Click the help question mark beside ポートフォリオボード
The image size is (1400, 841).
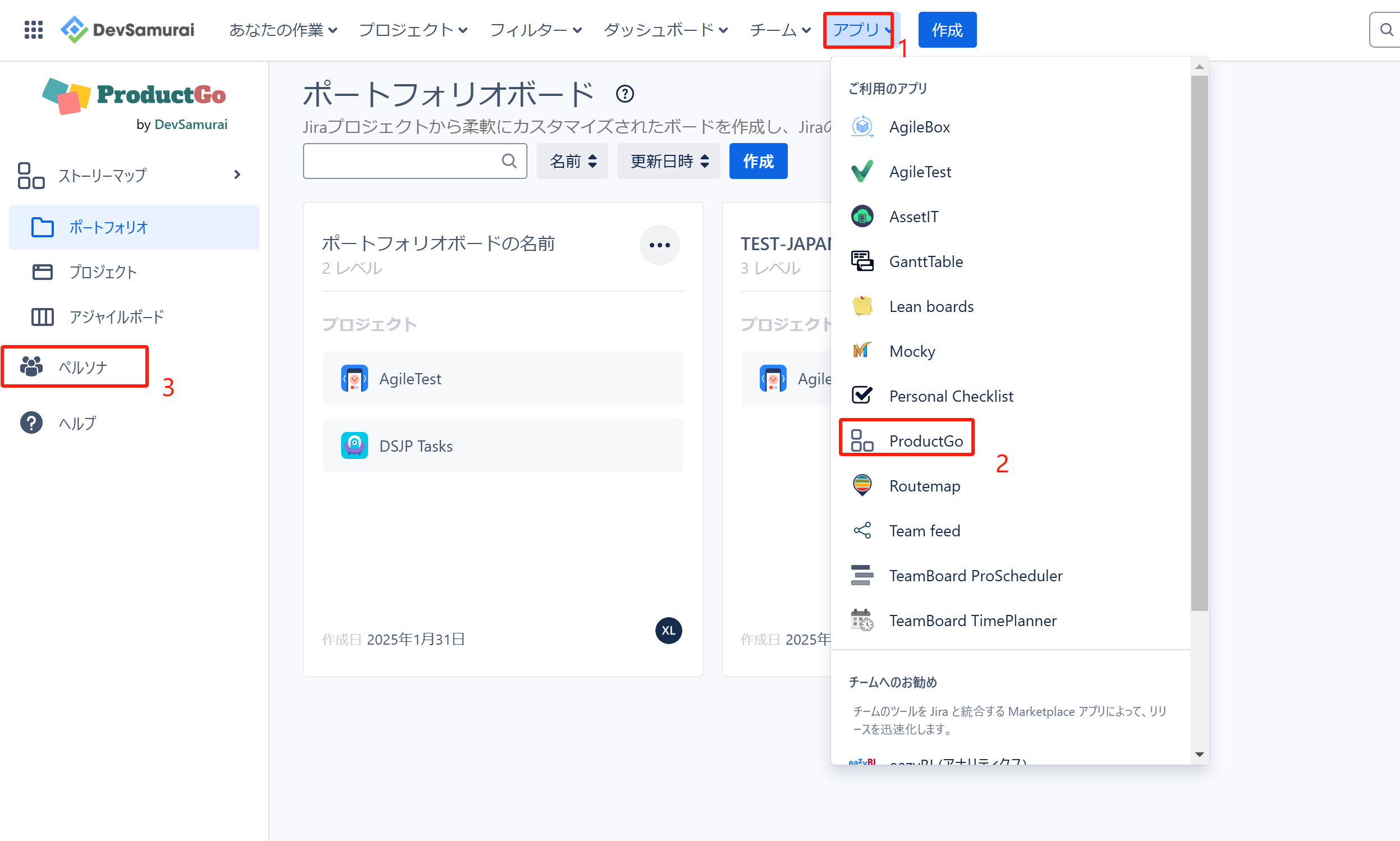coord(625,94)
